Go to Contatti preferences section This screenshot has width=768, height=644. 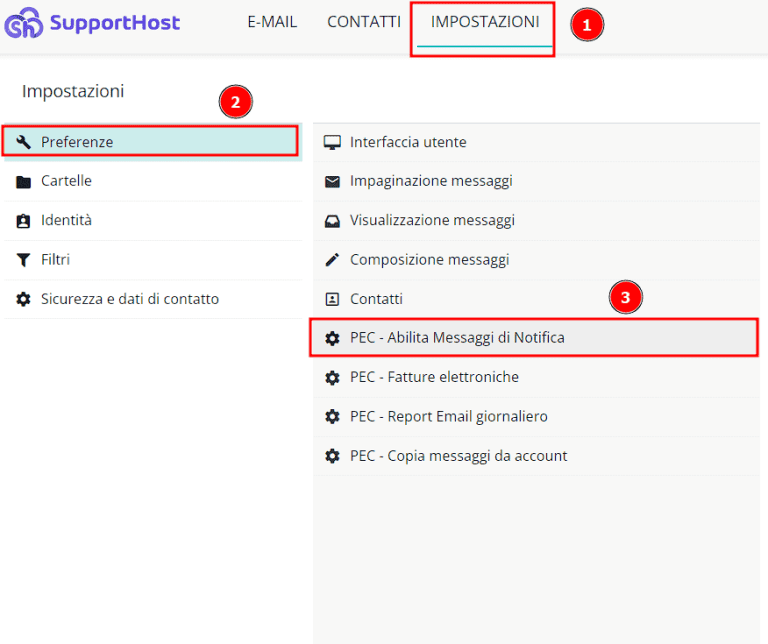(x=376, y=299)
